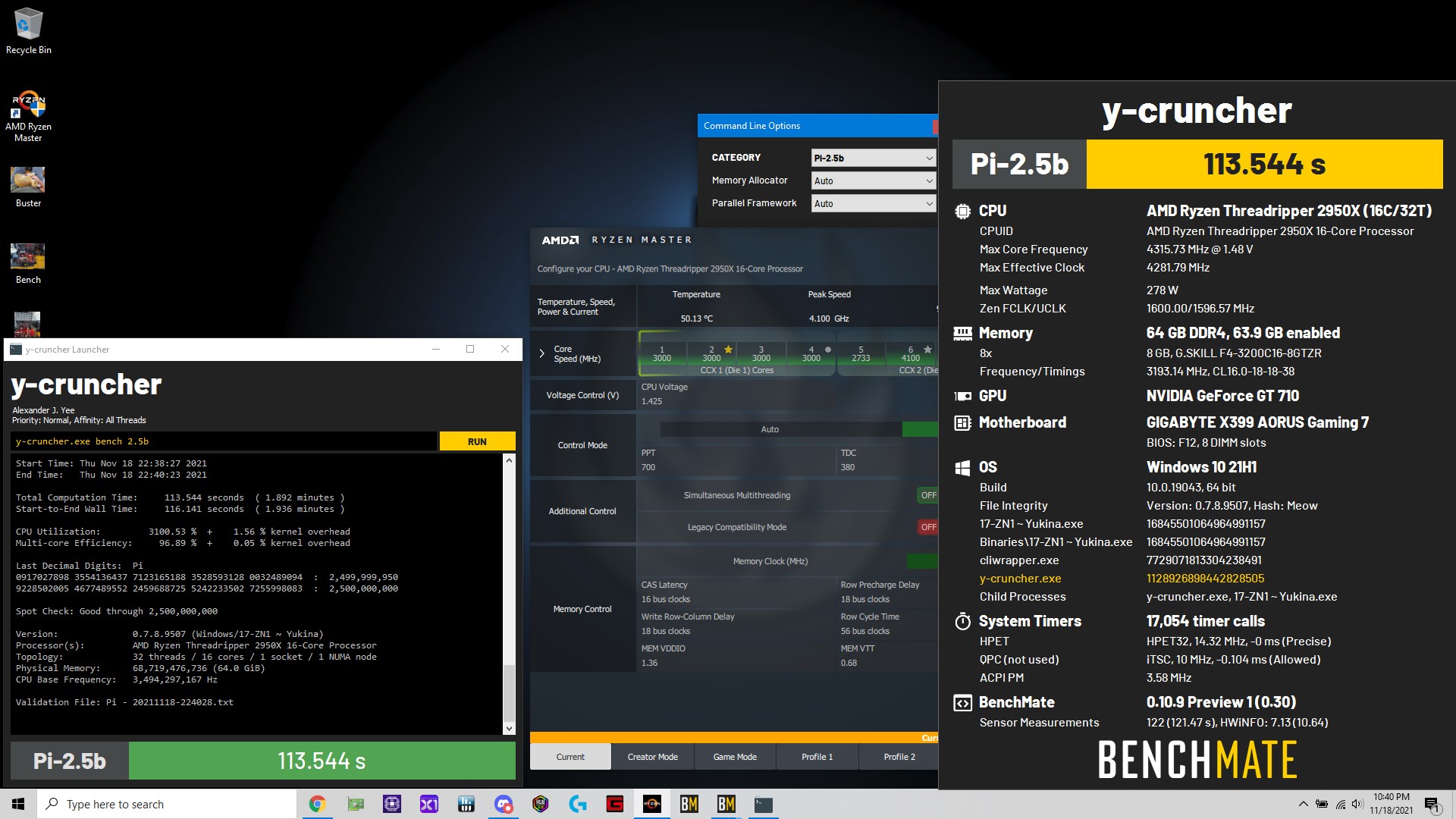Open the green graphics card taskbar icon
Screen dimensions: 1456x819
355,804
